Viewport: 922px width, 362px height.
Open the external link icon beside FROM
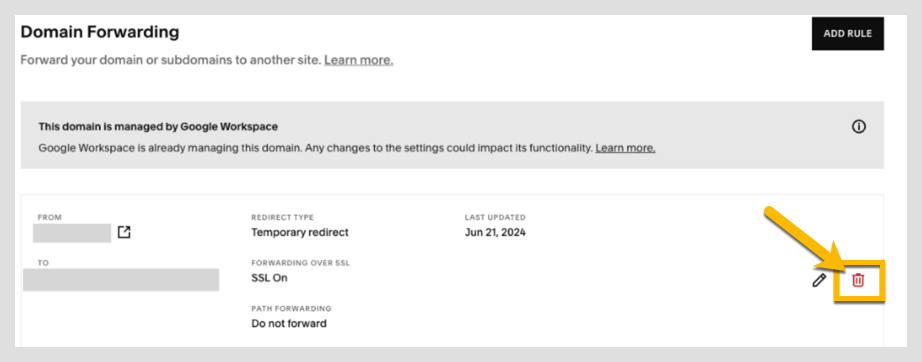pyautogui.click(x=124, y=232)
